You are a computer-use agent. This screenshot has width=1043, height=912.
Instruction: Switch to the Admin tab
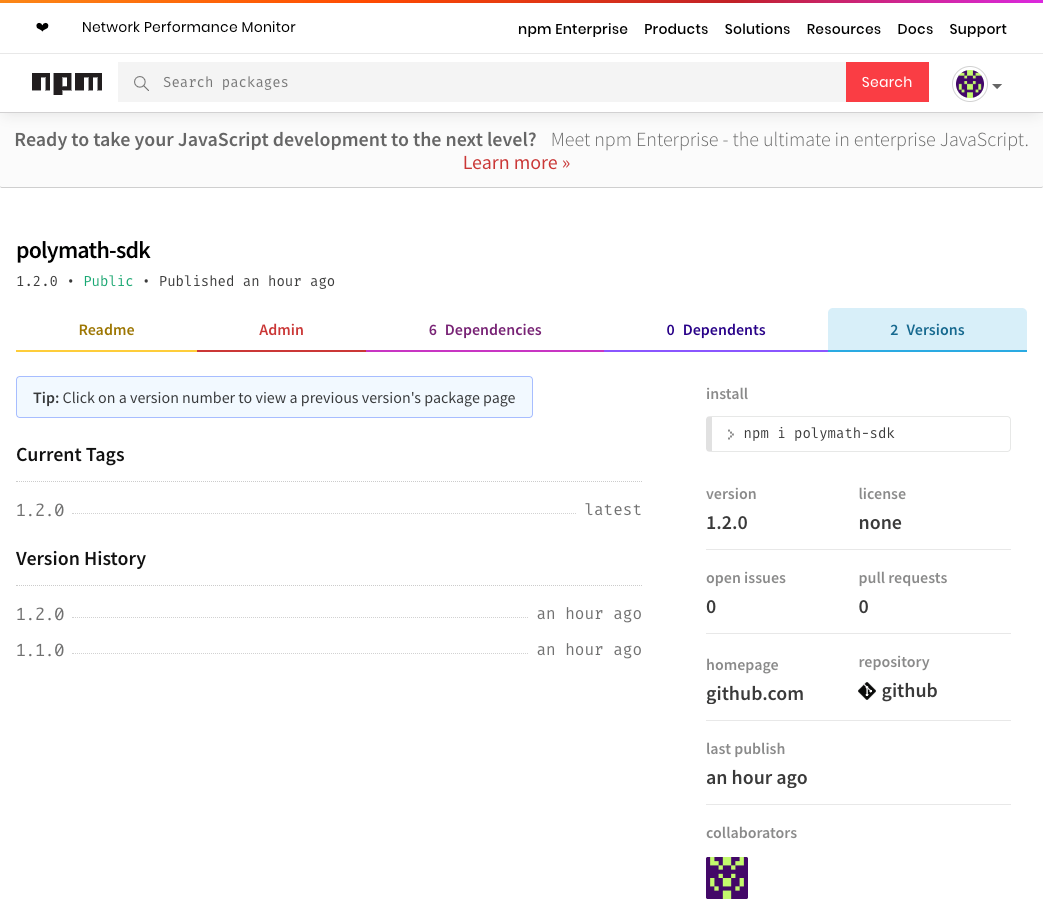tap(281, 330)
